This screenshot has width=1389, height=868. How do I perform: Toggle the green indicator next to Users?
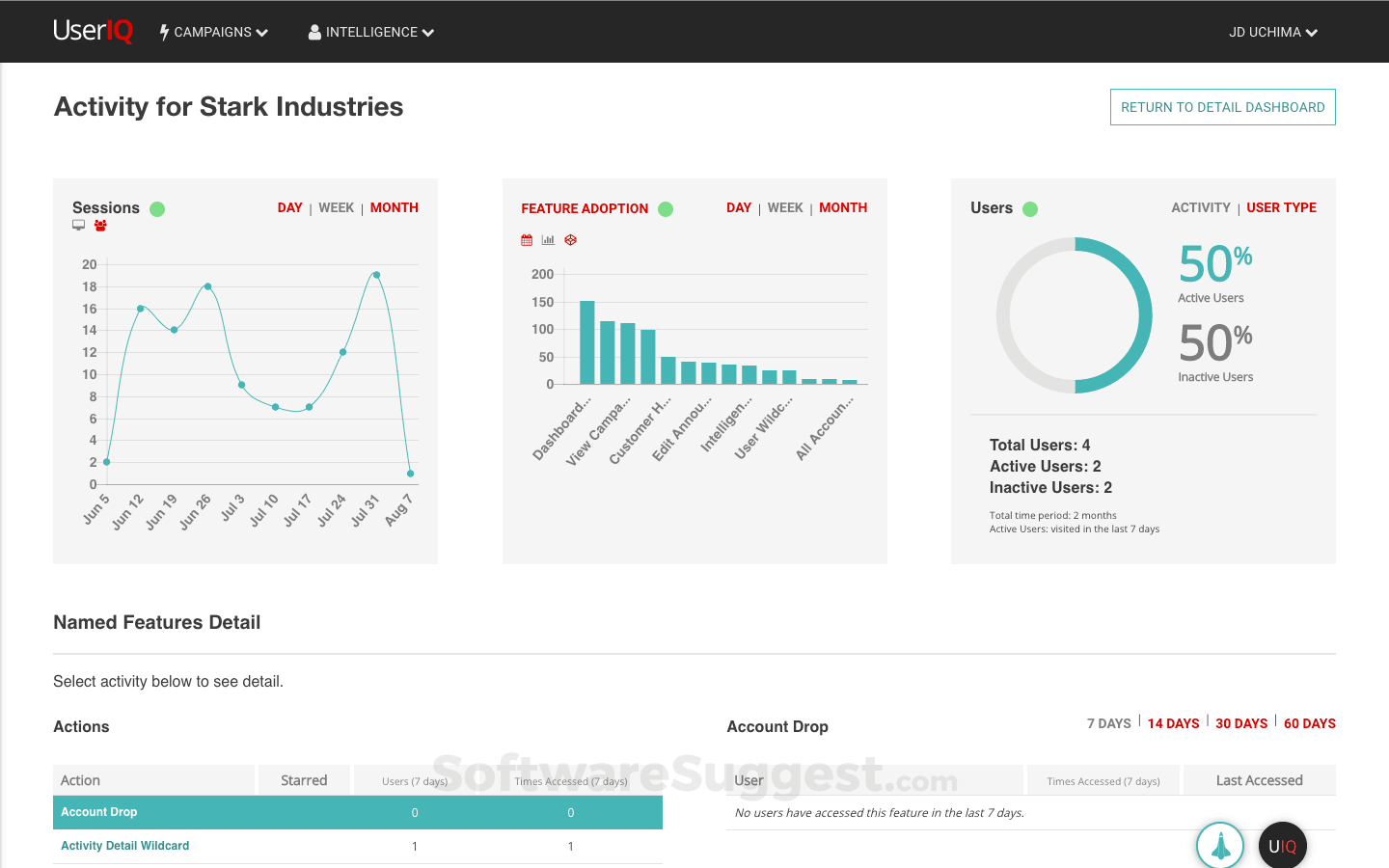click(x=1030, y=208)
